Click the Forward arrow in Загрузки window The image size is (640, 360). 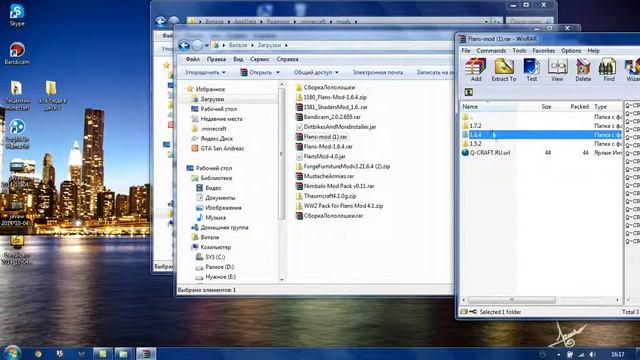197,45
